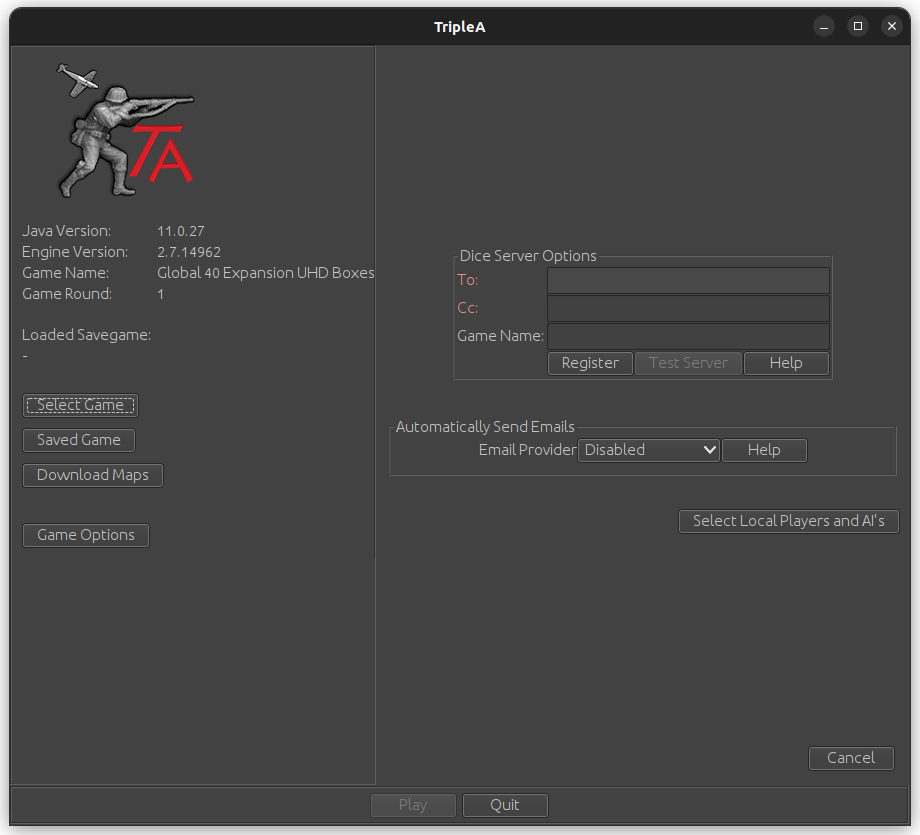
Task: Click the Game Round value 1
Action: (x=160, y=294)
